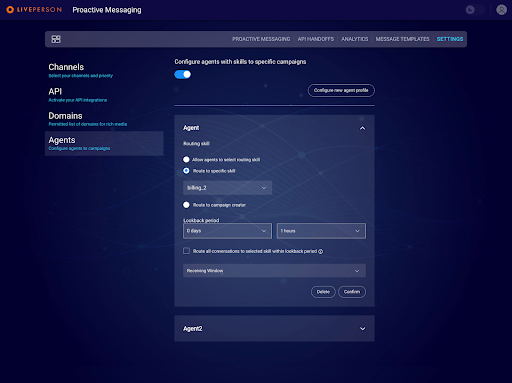Switch to the Analytics tab

click(355, 39)
